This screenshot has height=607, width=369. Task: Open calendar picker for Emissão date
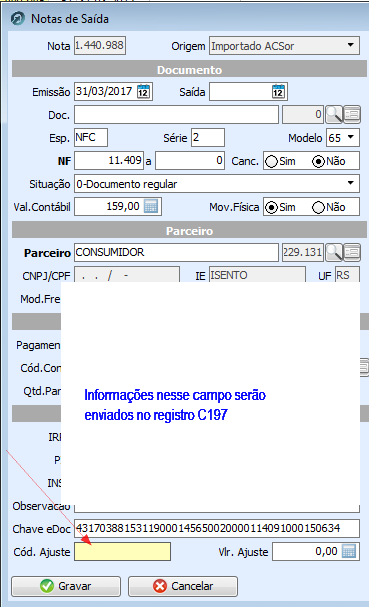143,92
